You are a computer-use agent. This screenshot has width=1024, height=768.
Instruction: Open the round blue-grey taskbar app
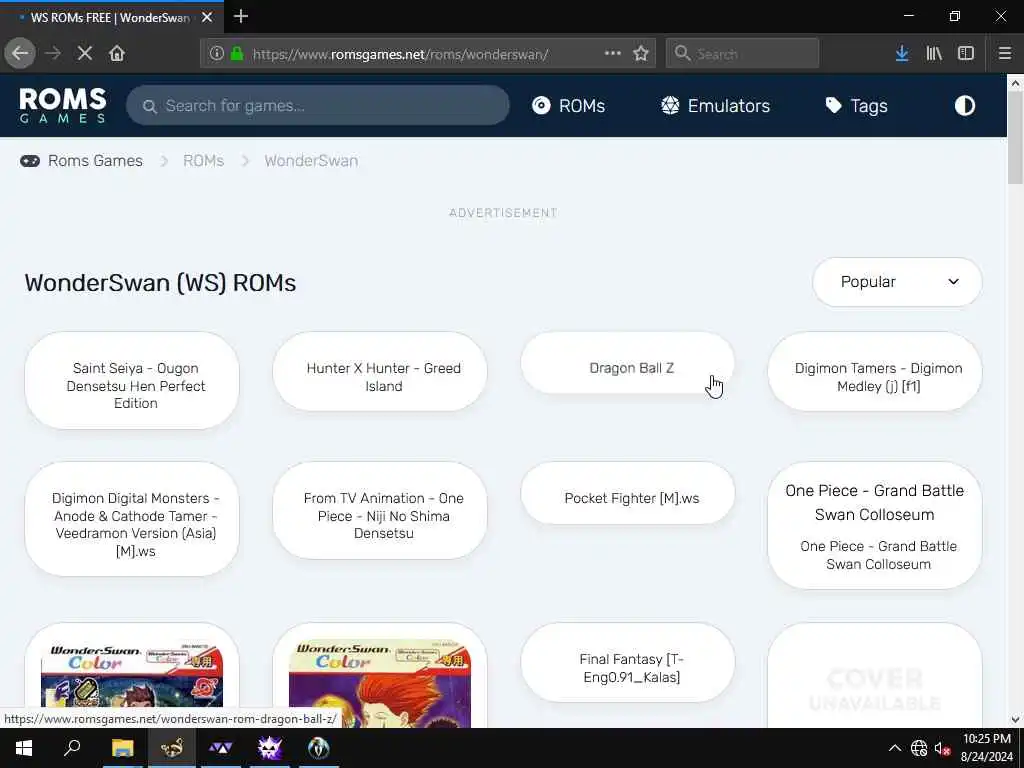click(319, 748)
